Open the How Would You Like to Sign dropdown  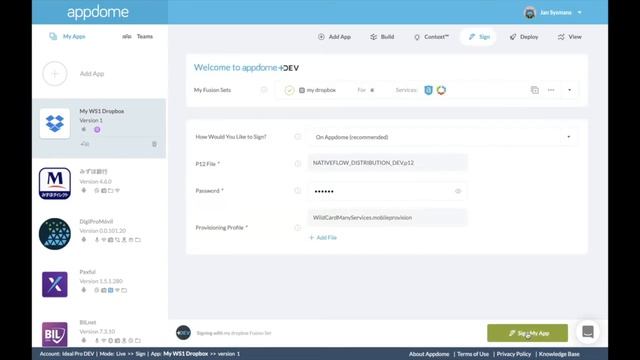tap(443, 137)
